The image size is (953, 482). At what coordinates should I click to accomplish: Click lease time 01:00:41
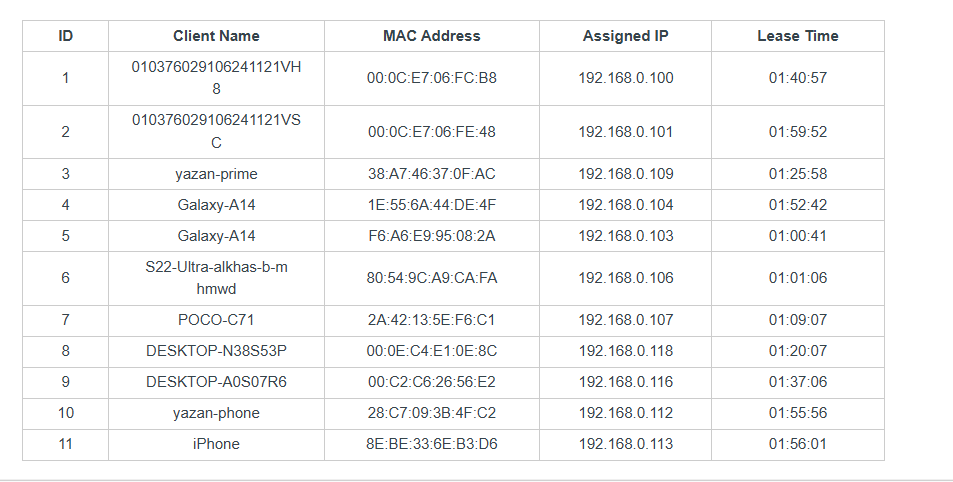(x=797, y=236)
